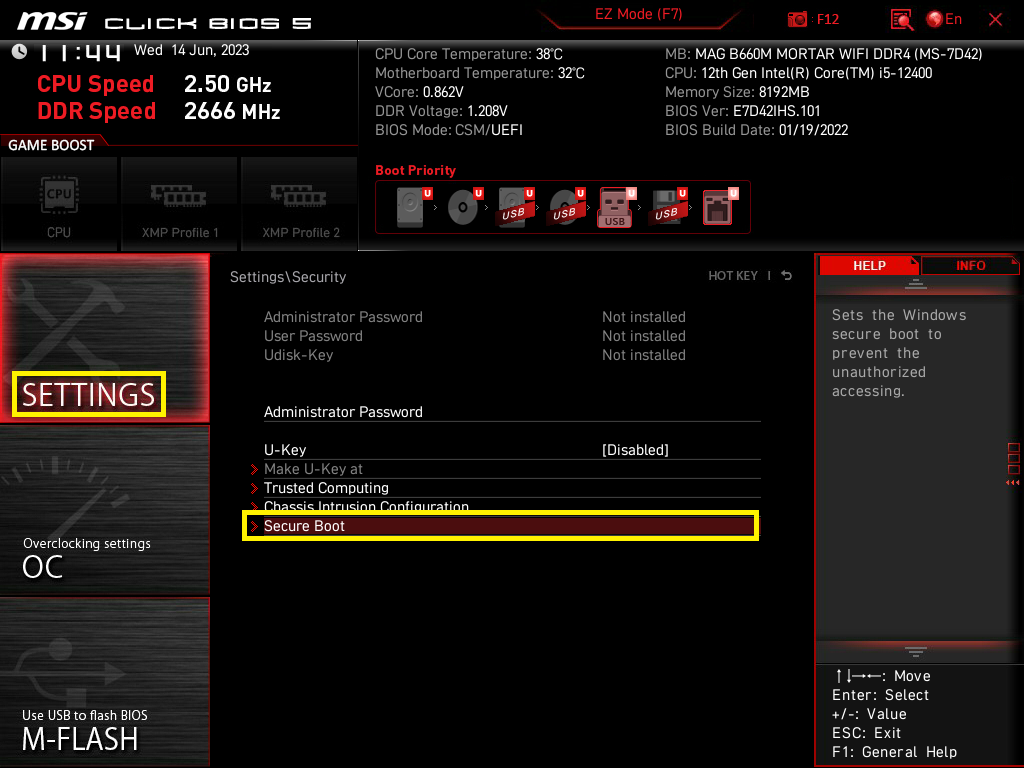Switch to EZ Mode (F7)
This screenshot has height=768, width=1024.
click(x=638, y=14)
